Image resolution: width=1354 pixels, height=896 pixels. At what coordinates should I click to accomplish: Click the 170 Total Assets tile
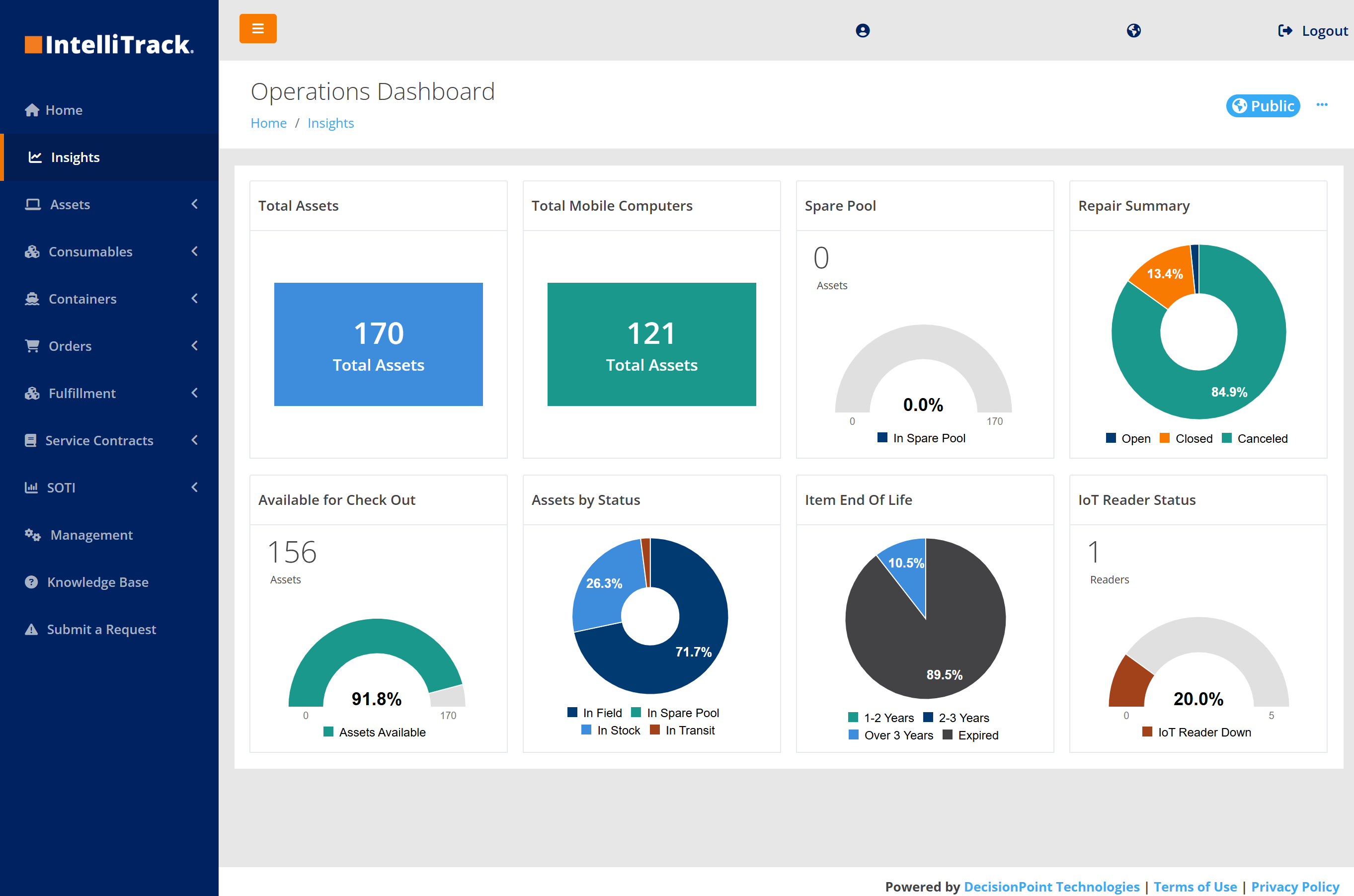pyautogui.click(x=378, y=344)
